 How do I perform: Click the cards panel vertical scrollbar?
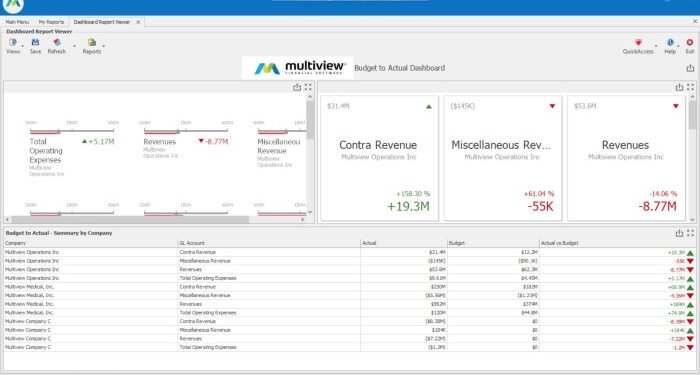tap(692, 115)
